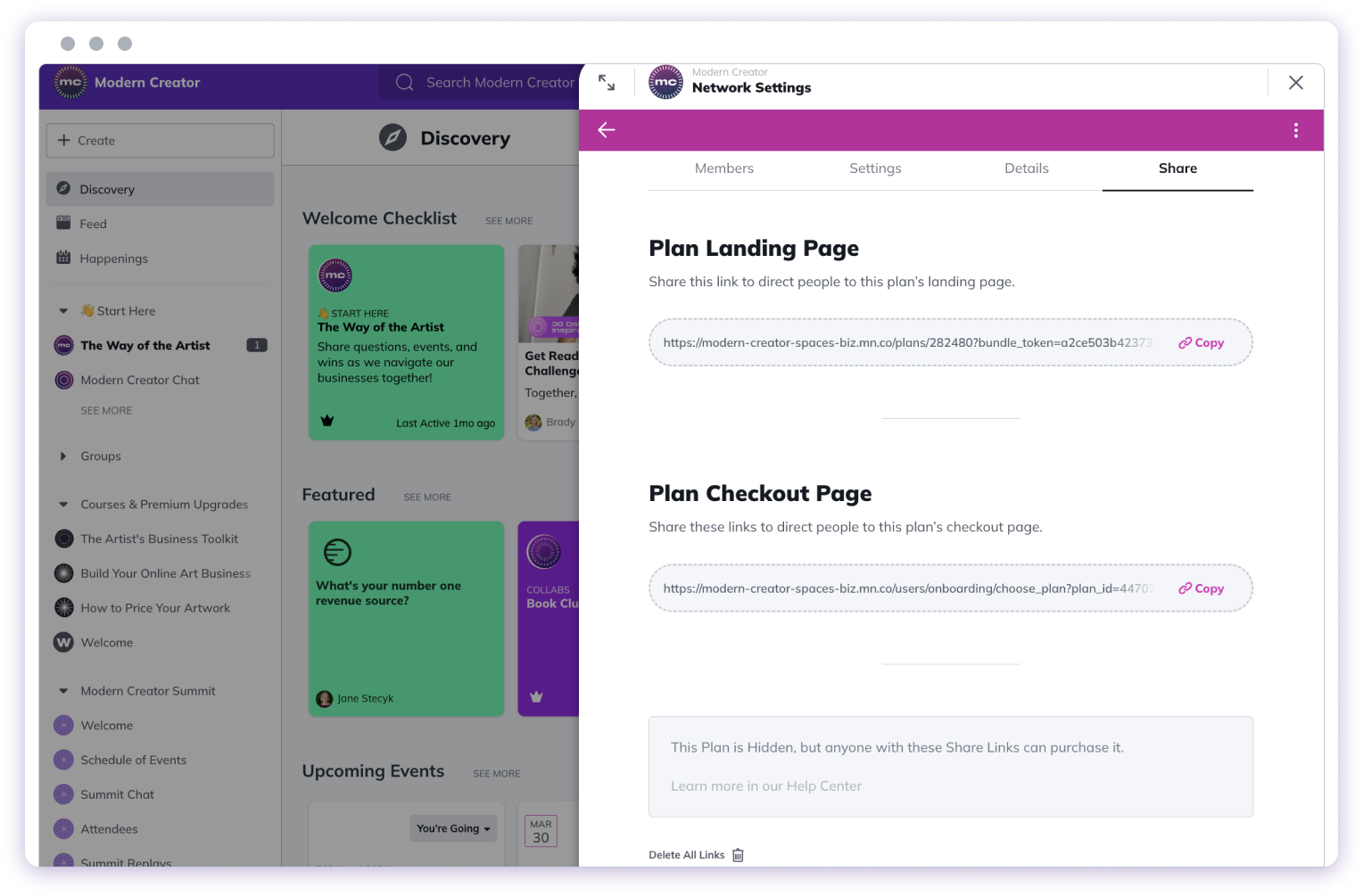This screenshot has height=896, width=1363.
Task: Click the Discovery header compass icon
Action: tap(392, 137)
